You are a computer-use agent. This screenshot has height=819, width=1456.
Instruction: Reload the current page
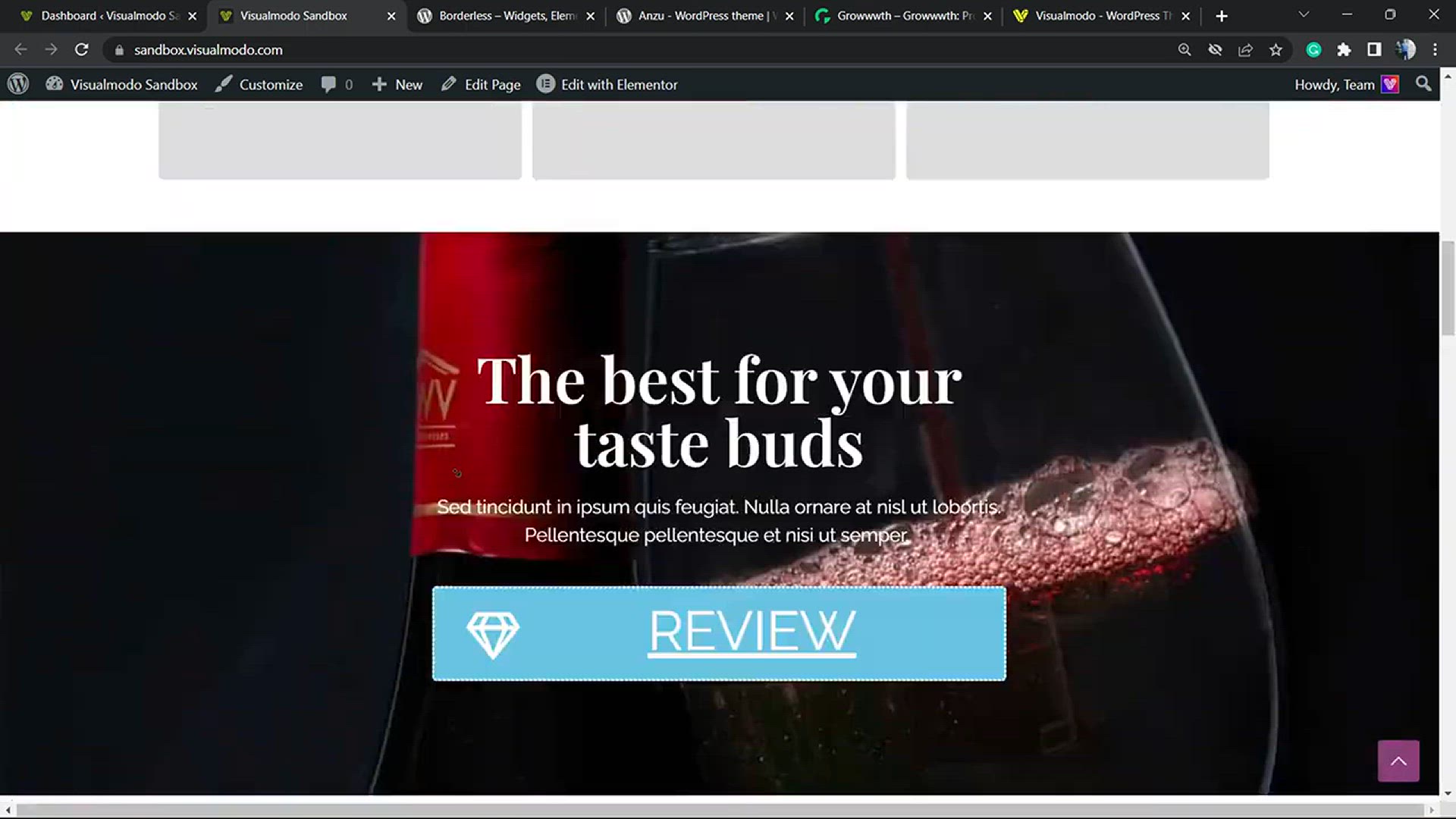point(82,49)
